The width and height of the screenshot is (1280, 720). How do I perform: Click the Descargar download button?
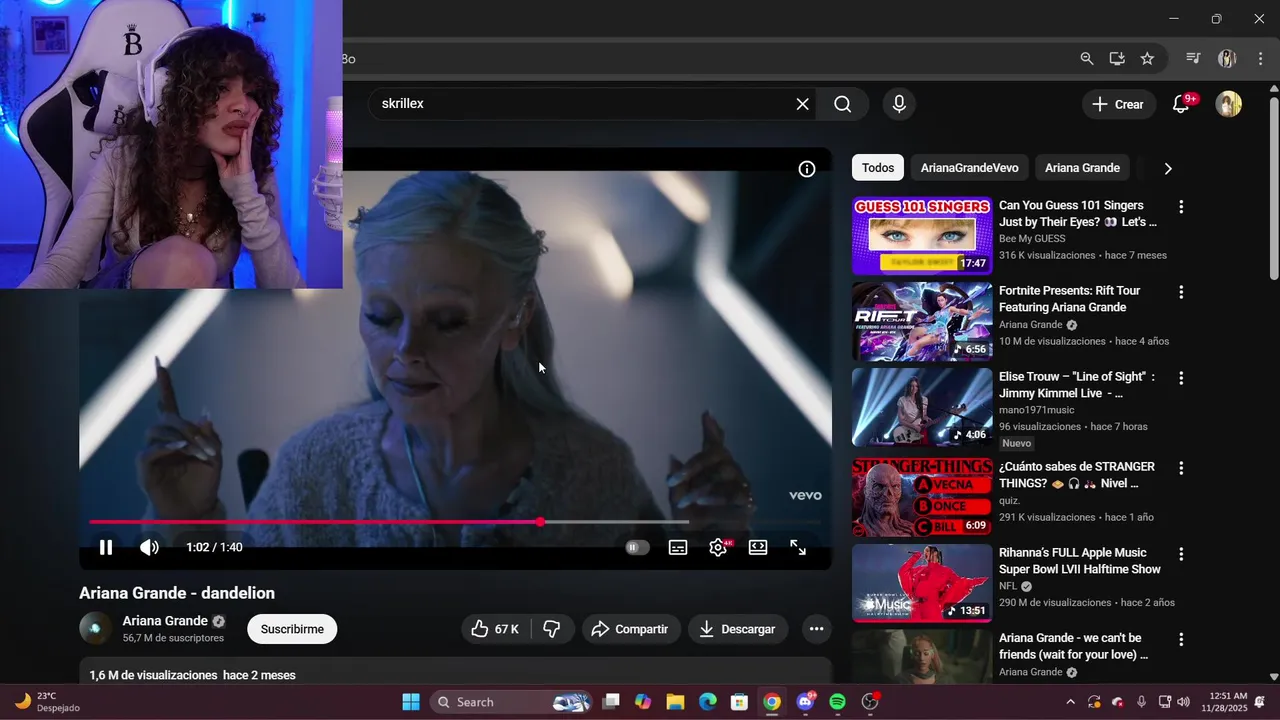tap(738, 629)
